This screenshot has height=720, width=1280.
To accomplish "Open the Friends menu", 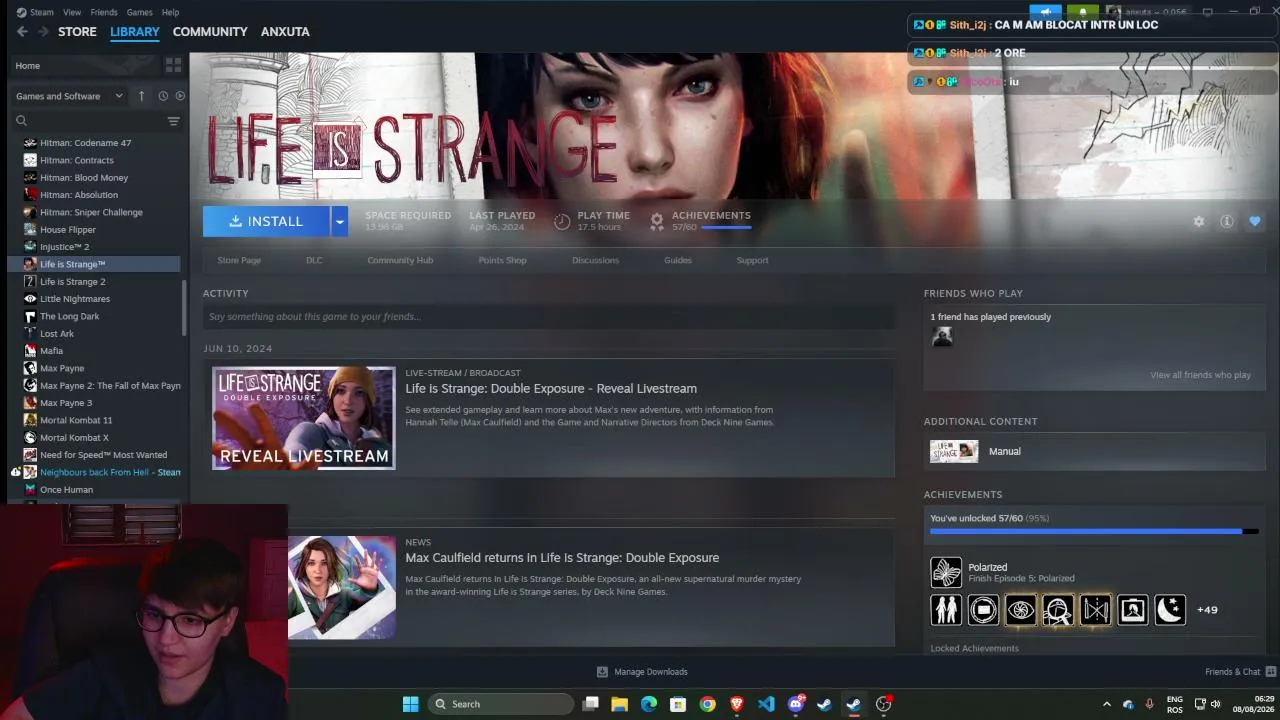I will 104,12.
